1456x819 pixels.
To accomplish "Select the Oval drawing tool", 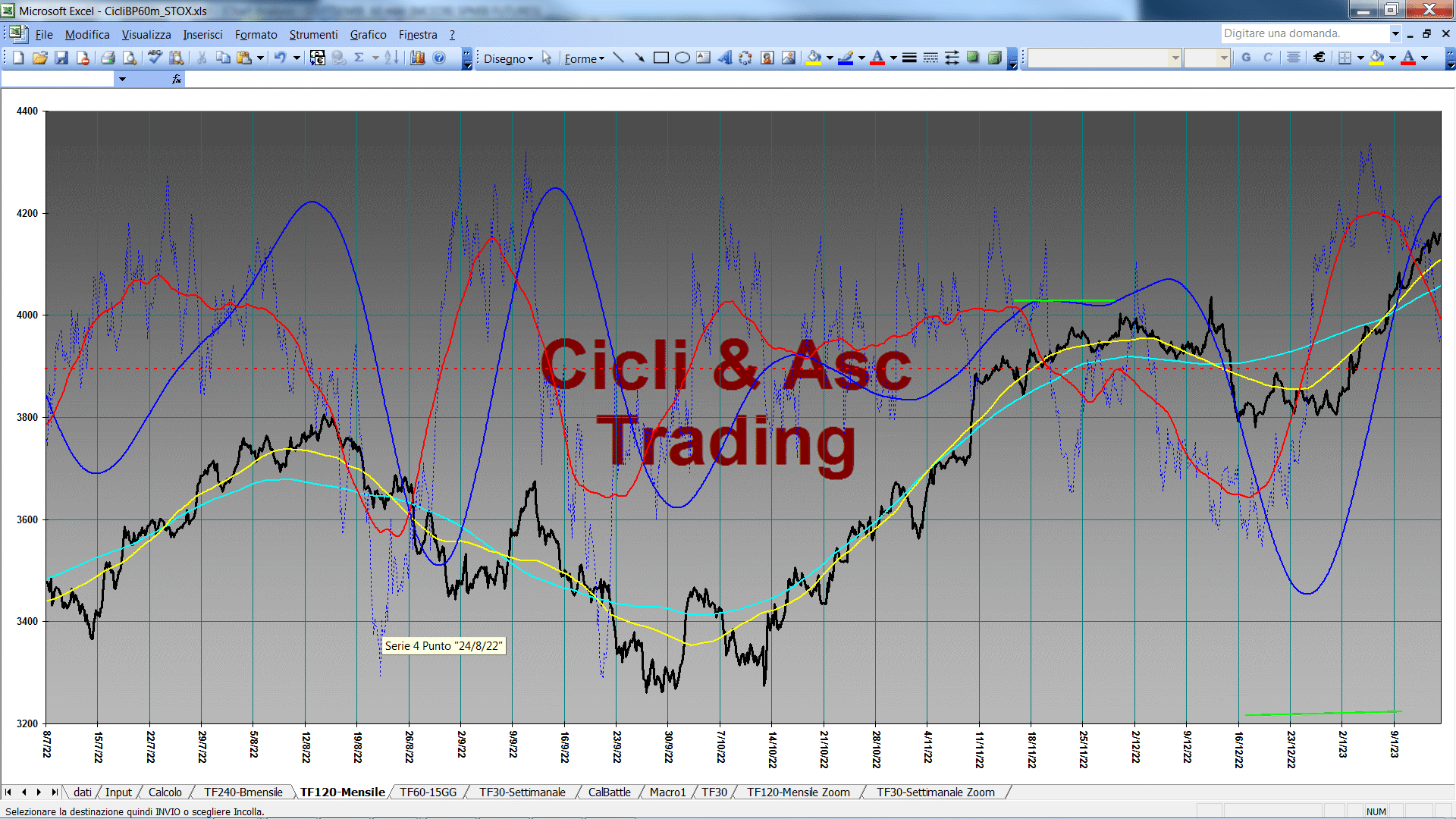I will (682, 58).
